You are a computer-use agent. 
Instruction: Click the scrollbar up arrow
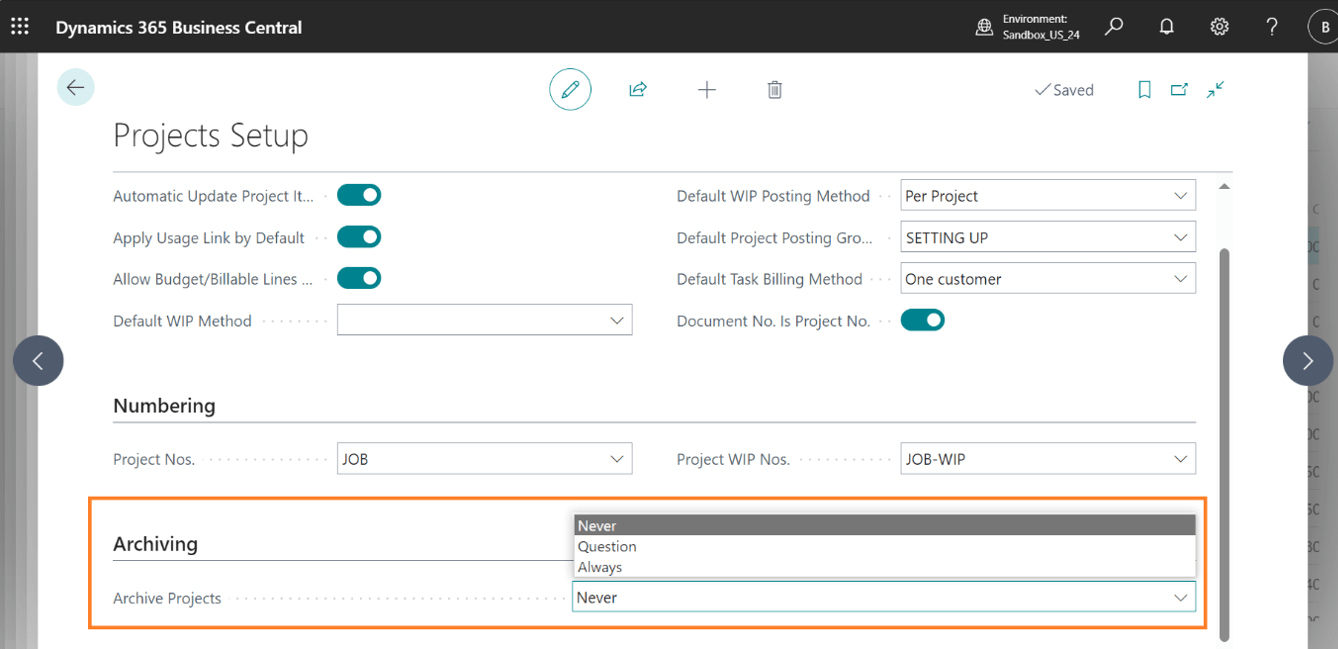(1224, 187)
